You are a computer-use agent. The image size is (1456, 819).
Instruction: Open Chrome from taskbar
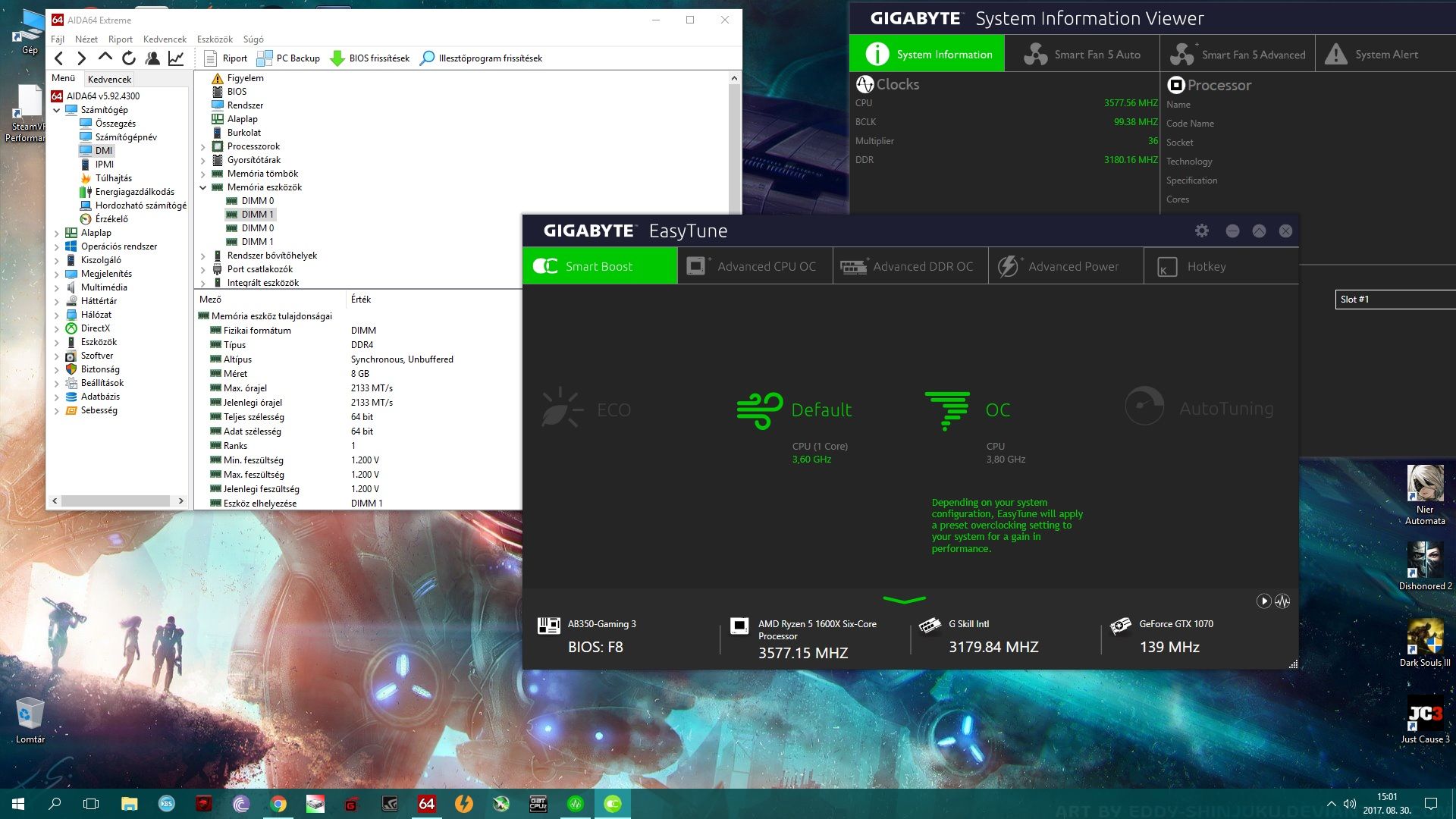pyautogui.click(x=278, y=804)
